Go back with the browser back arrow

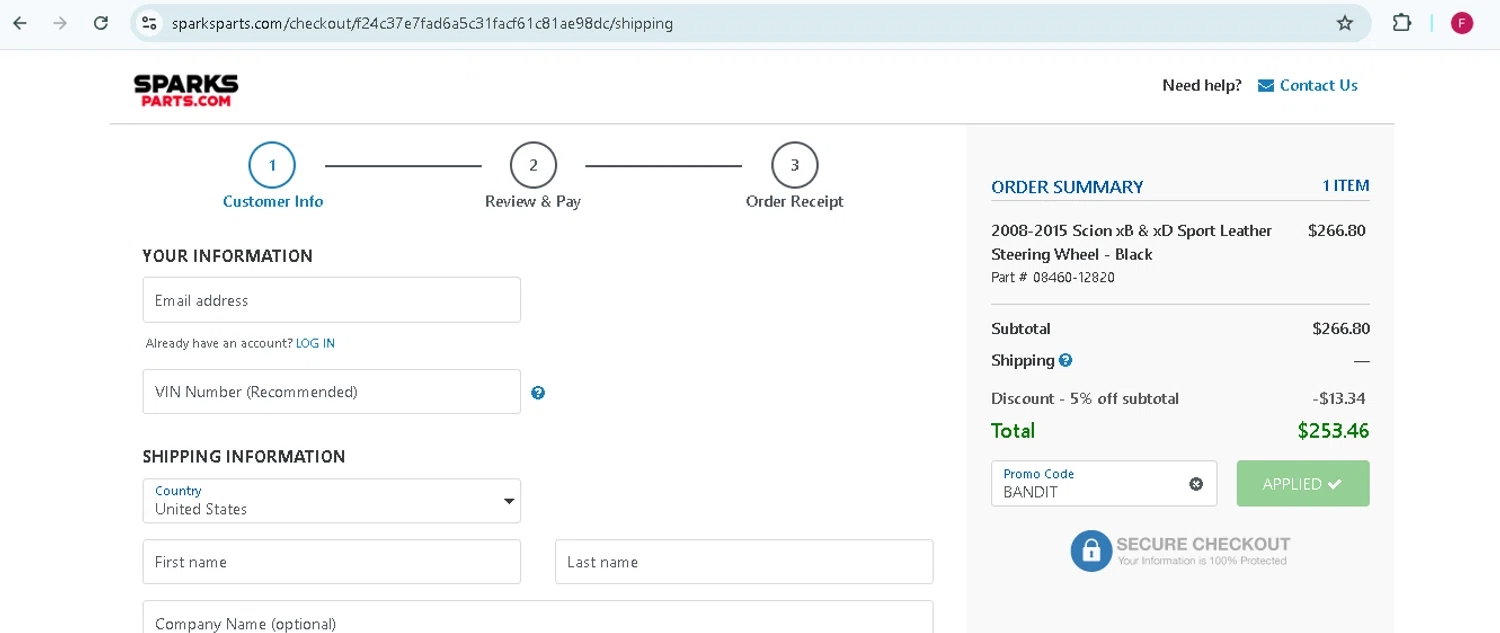pyautogui.click(x=20, y=23)
